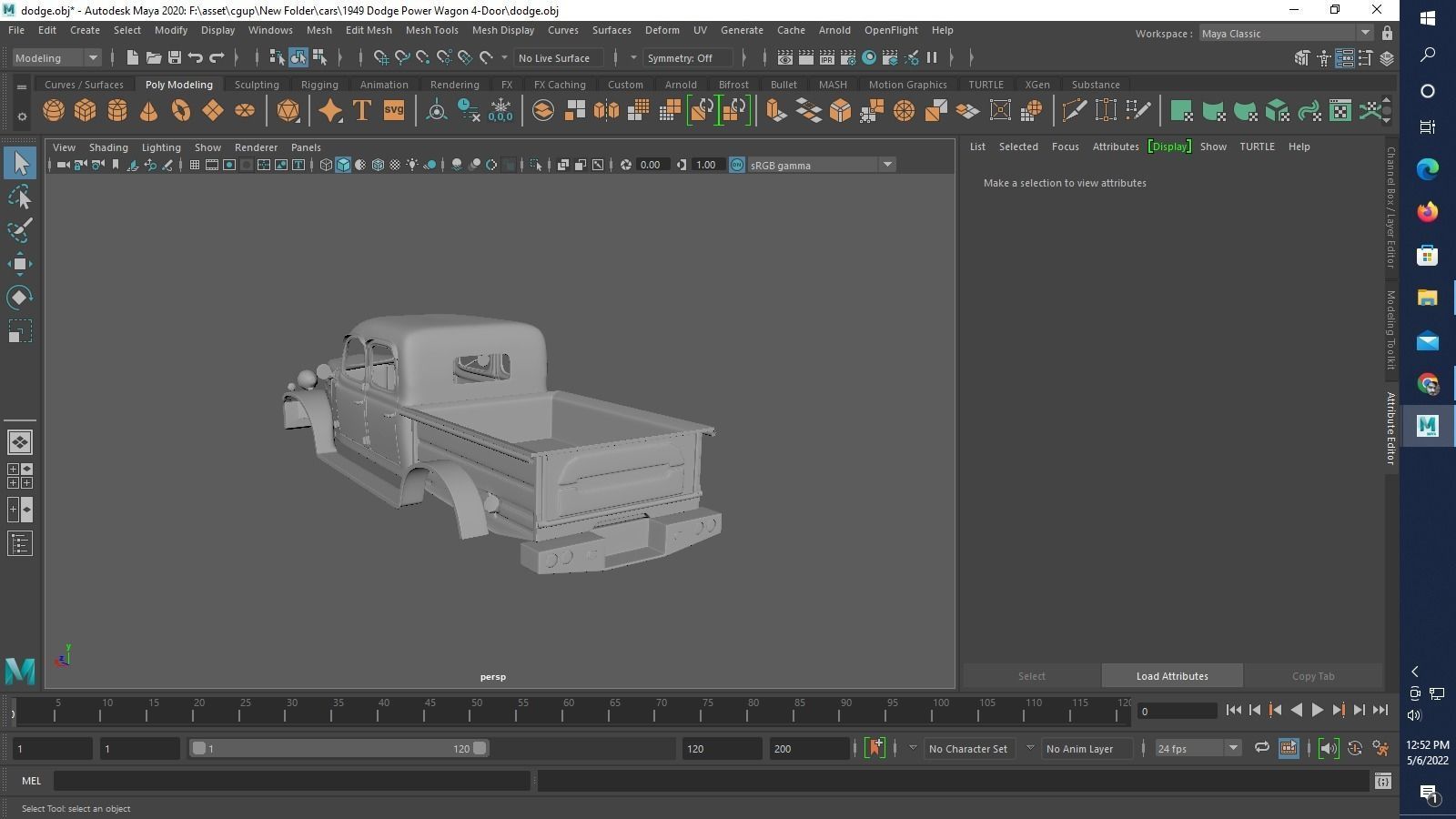Select the single-pane layout icon

tap(20, 442)
